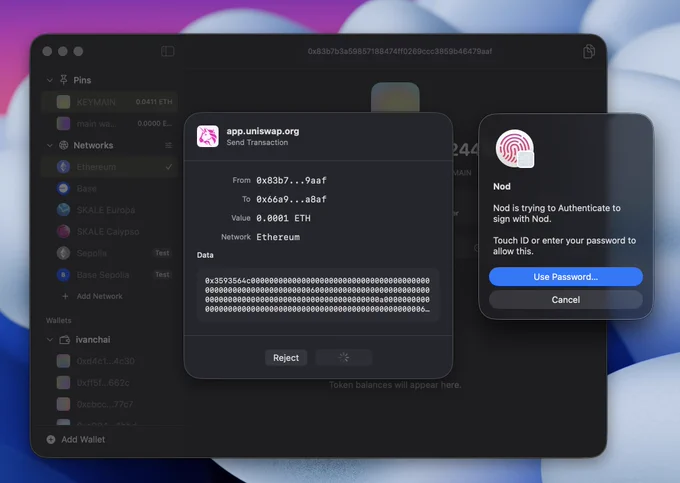The height and width of the screenshot is (483, 680).
Task: Select the main wallet pin row
Action: pos(110,124)
